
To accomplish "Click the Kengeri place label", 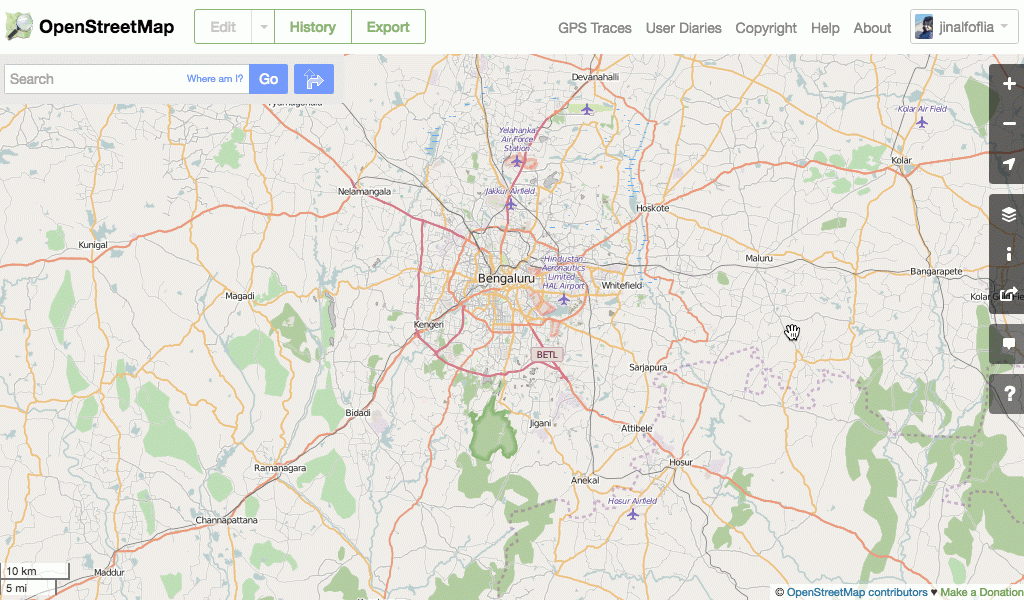I will coord(429,324).
